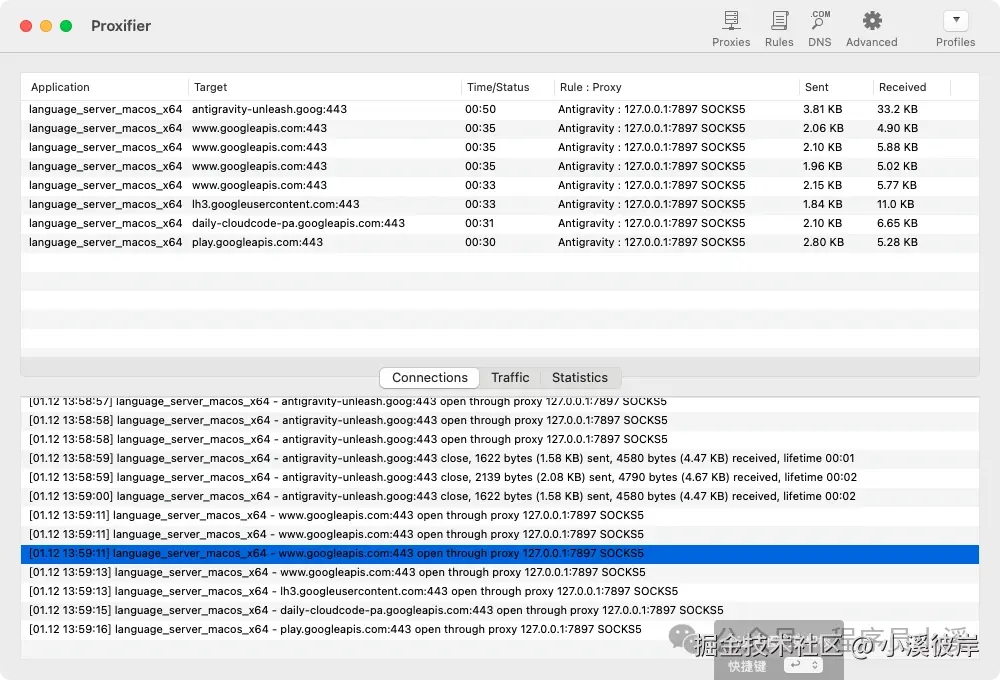Close the Proxifier window with the red button

(26, 26)
